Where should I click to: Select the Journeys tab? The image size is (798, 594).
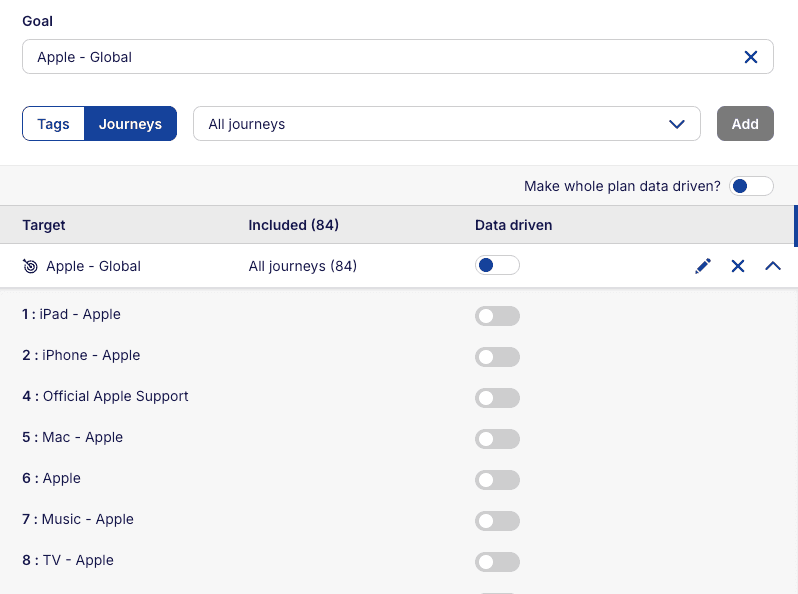click(130, 124)
